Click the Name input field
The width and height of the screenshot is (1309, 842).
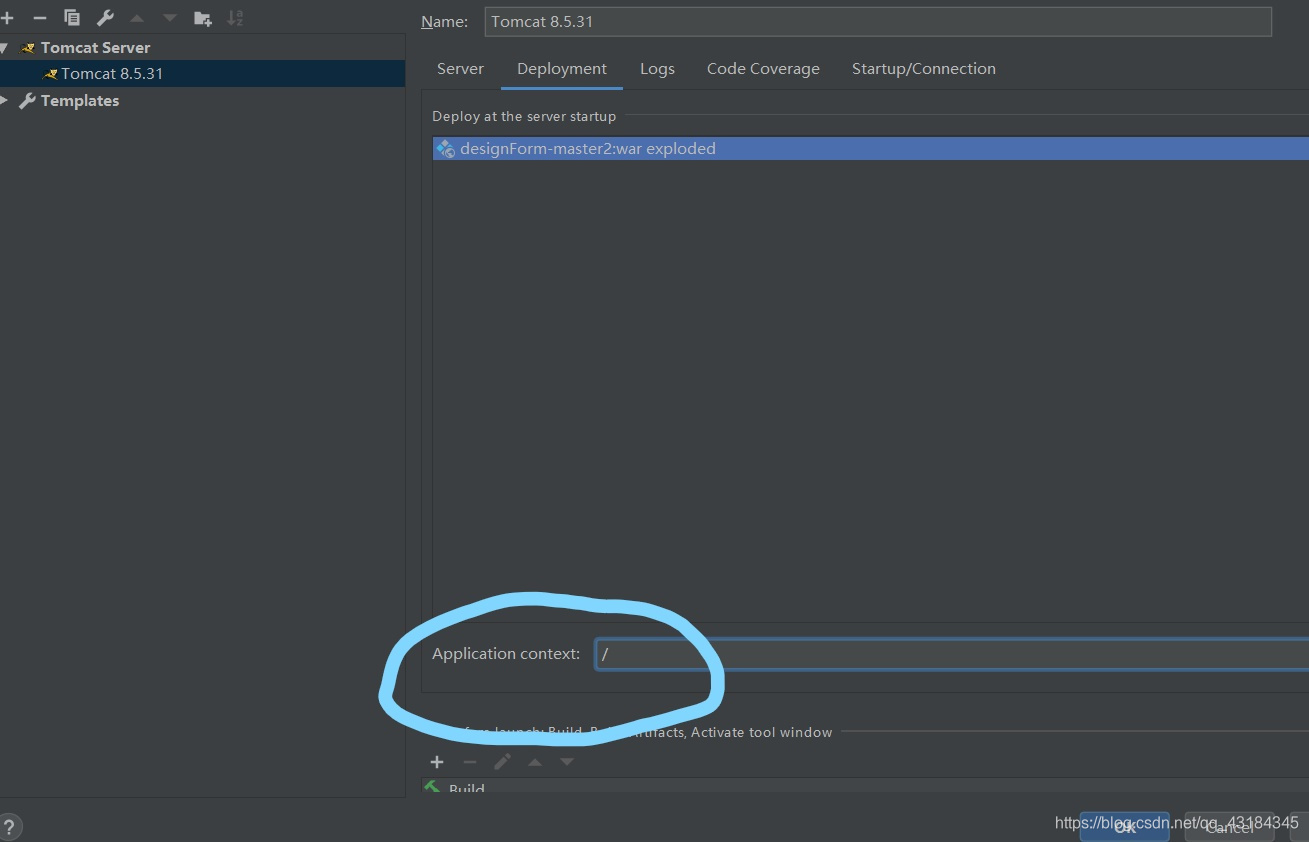pyautogui.click(x=878, y=21)
